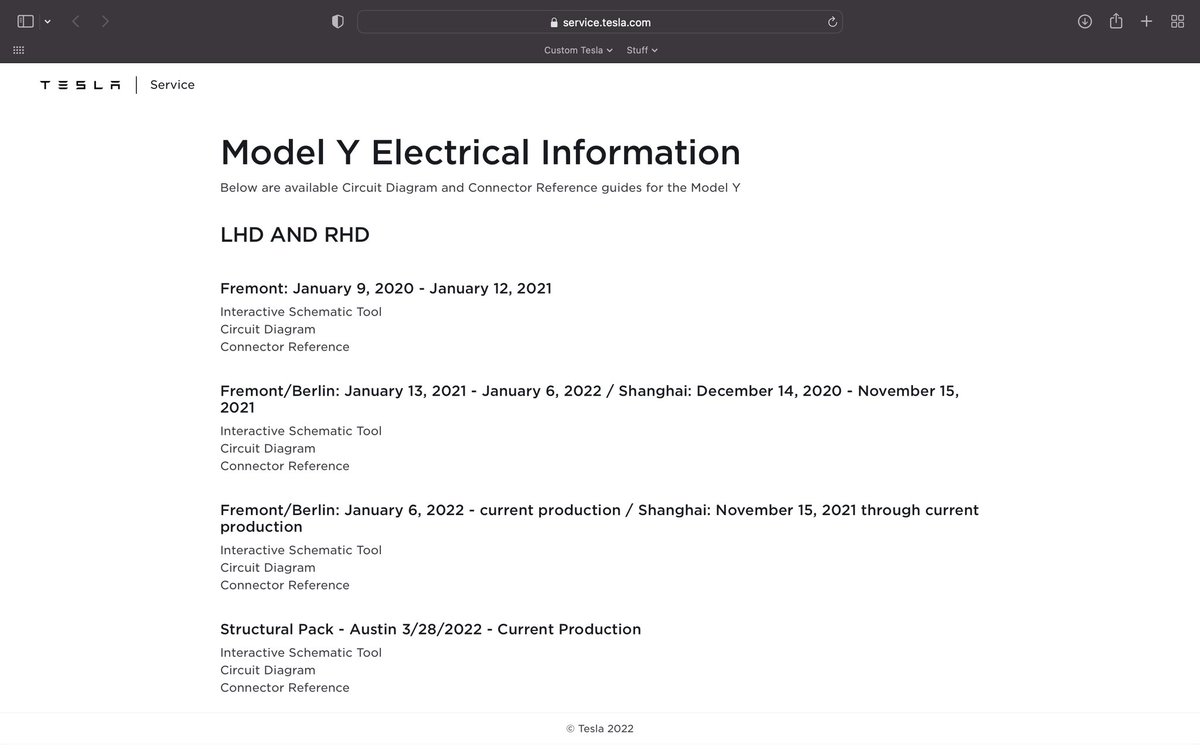Select Service in the site header
1200x750 pixels.
(171, 84)
